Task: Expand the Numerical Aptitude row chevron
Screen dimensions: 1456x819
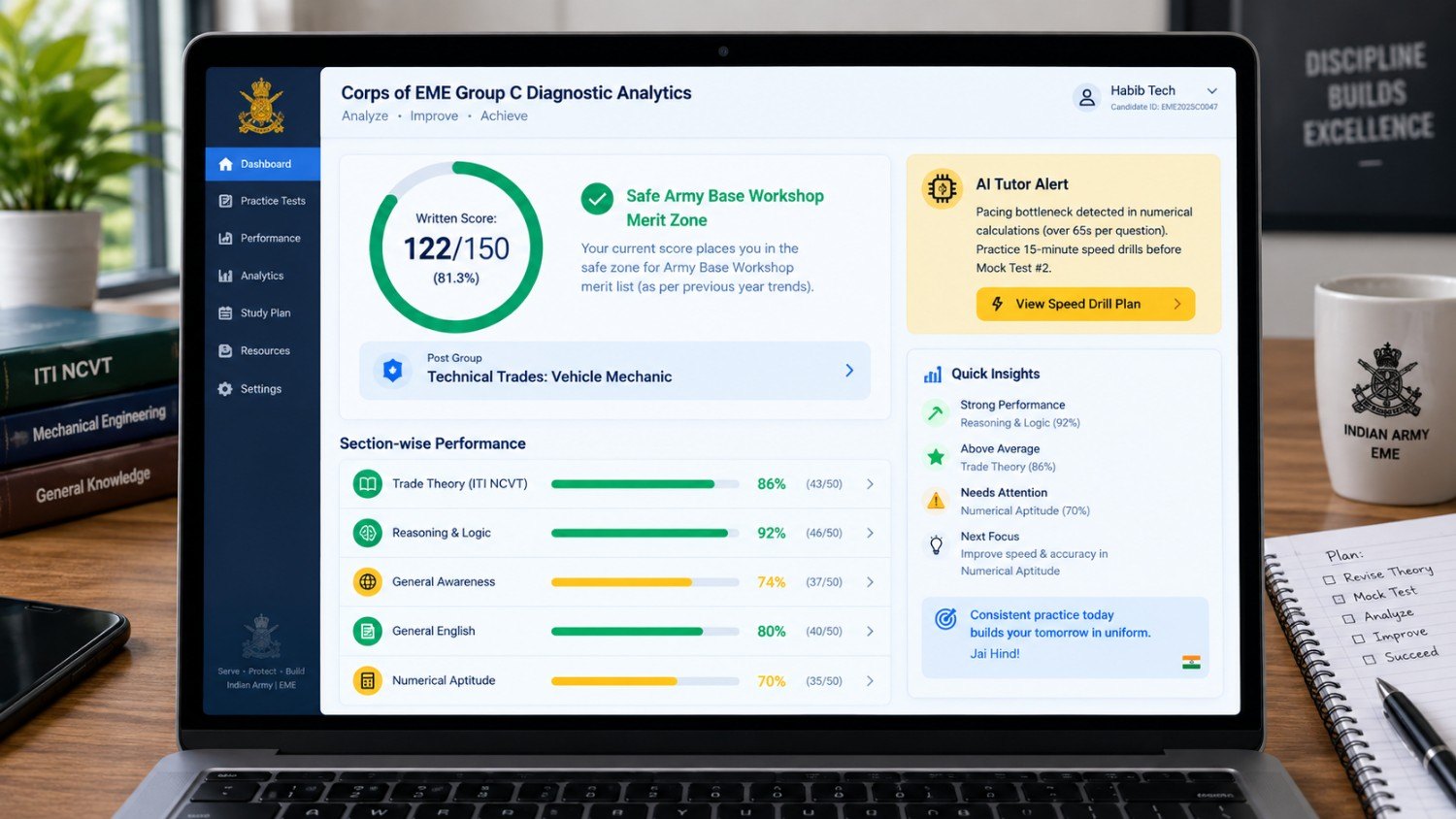Action: pos(870,681)
